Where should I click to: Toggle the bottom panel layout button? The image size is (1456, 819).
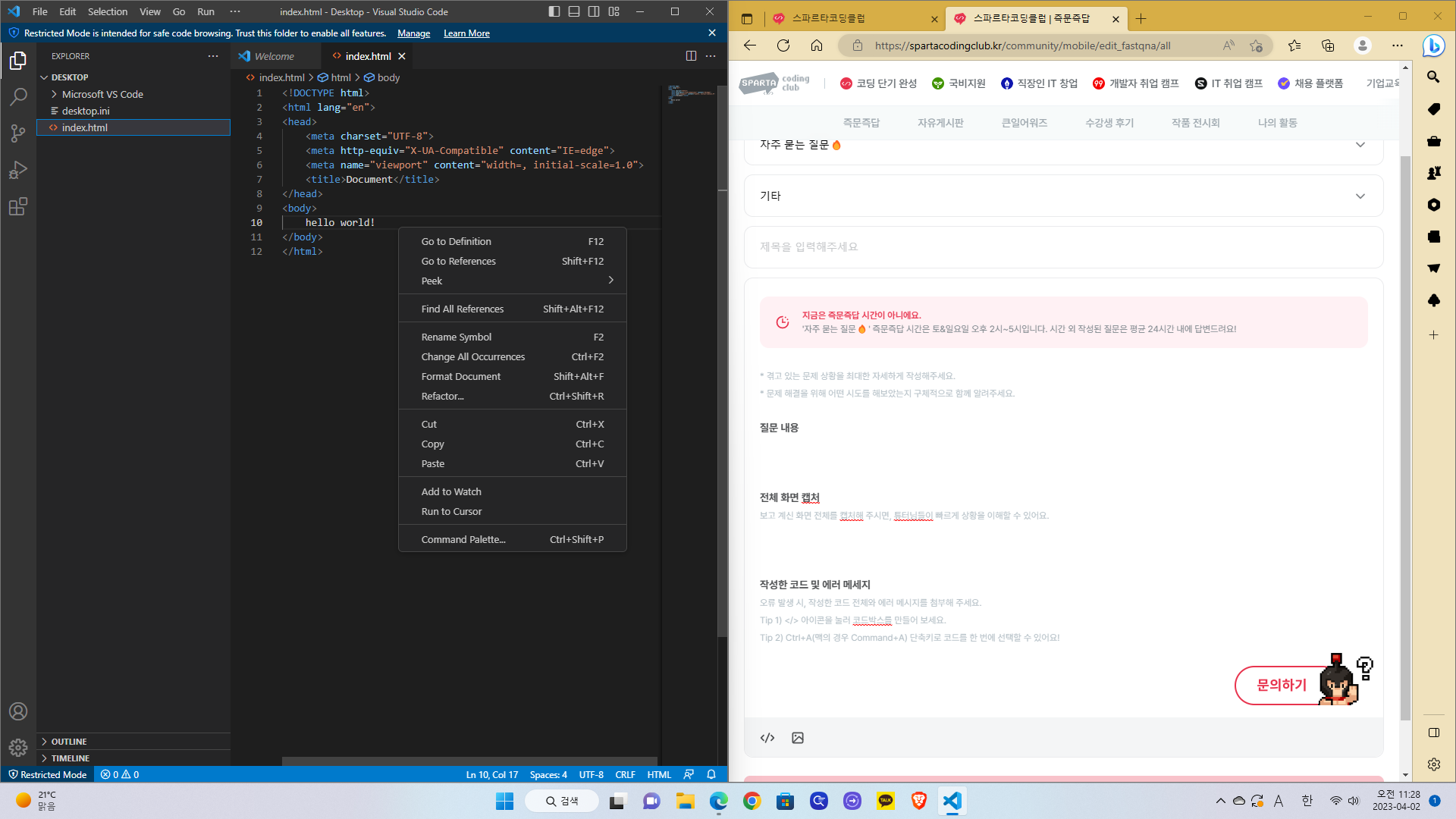pos(574,11)
